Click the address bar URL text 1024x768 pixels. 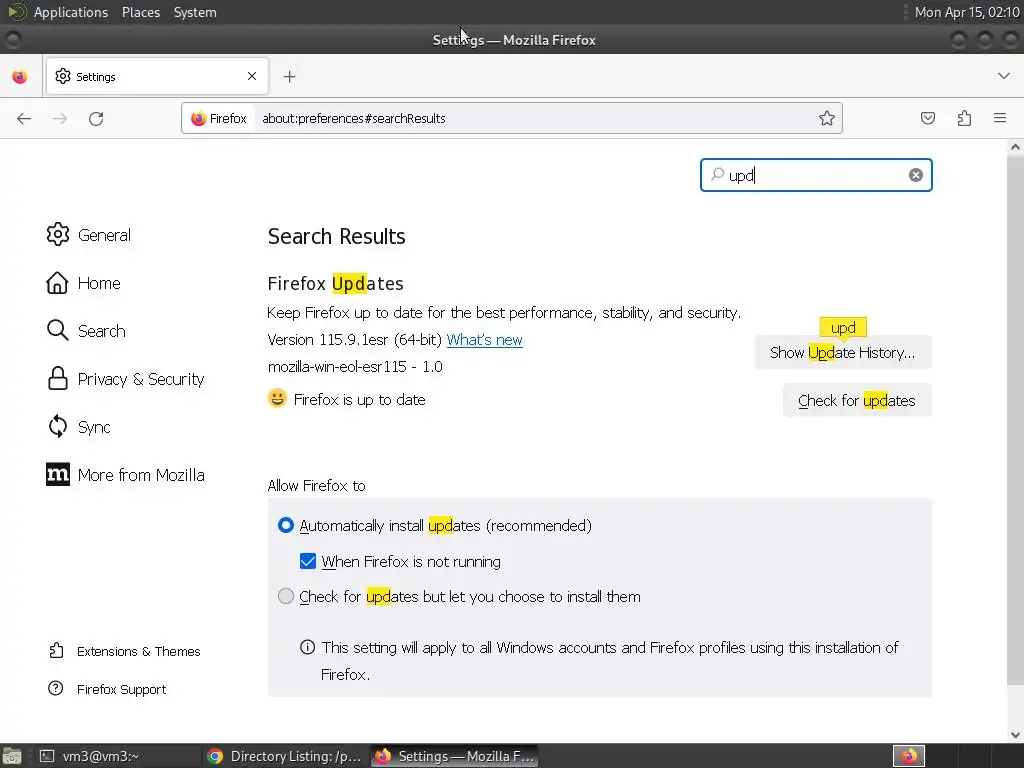(x=354, y=118)
